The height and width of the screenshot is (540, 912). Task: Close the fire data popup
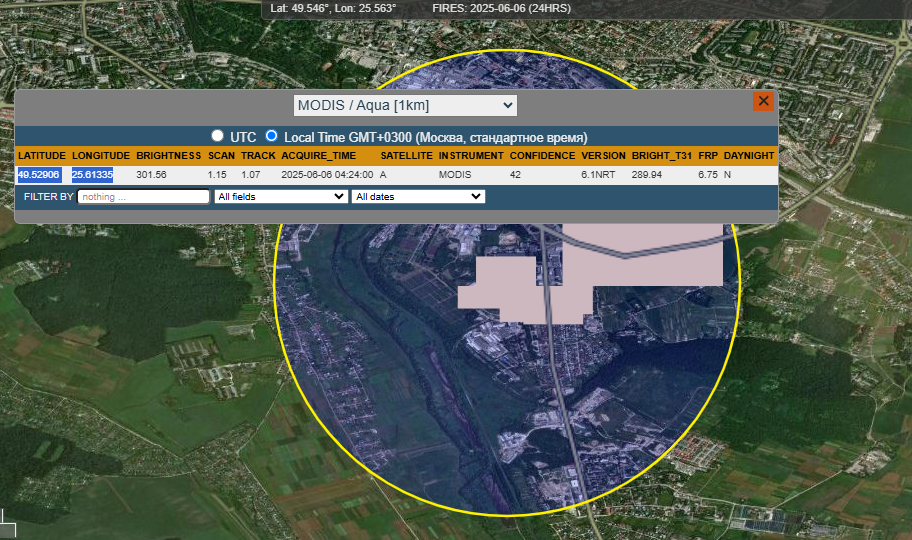763,101
